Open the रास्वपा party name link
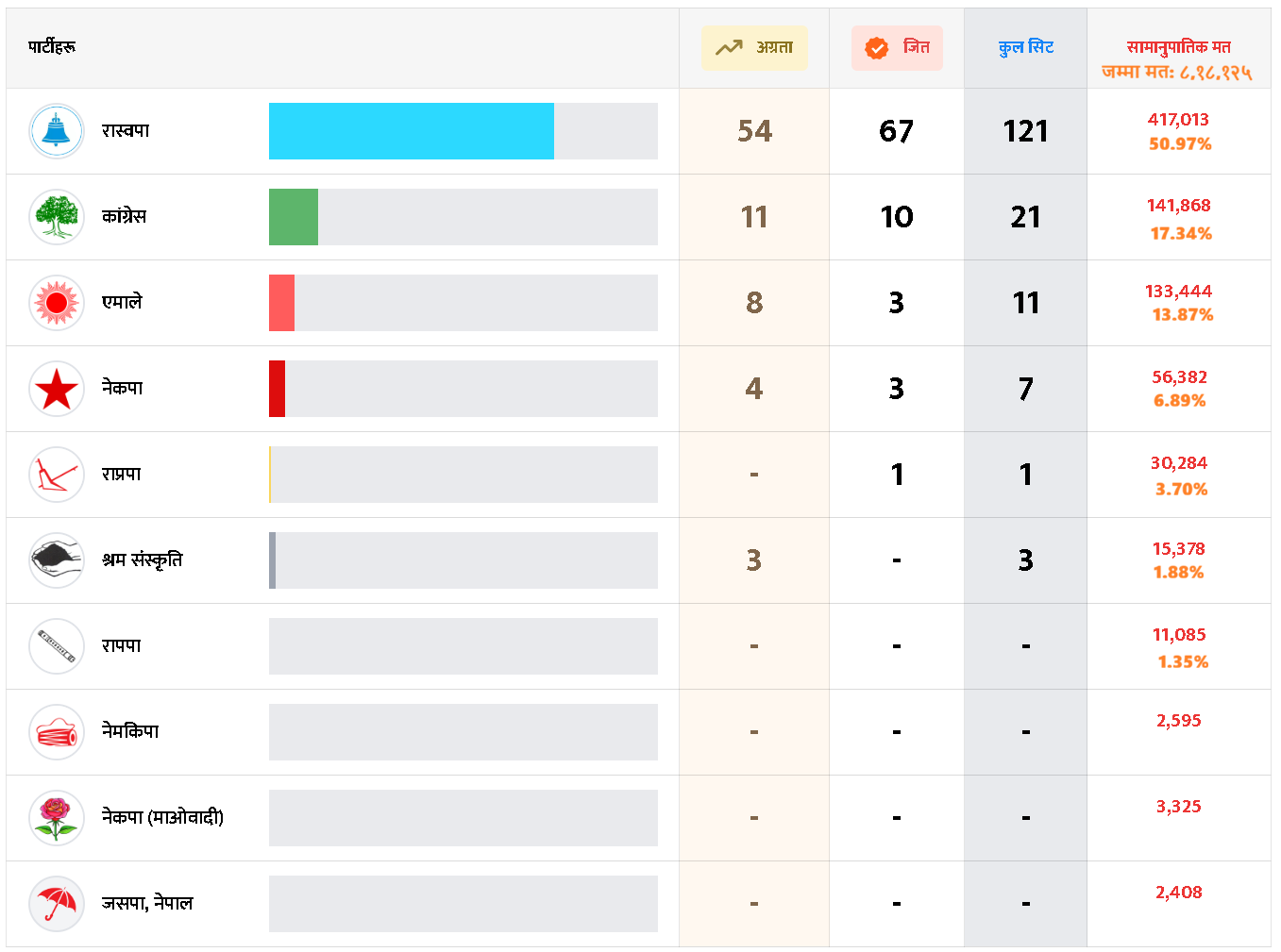 (126, 131)
